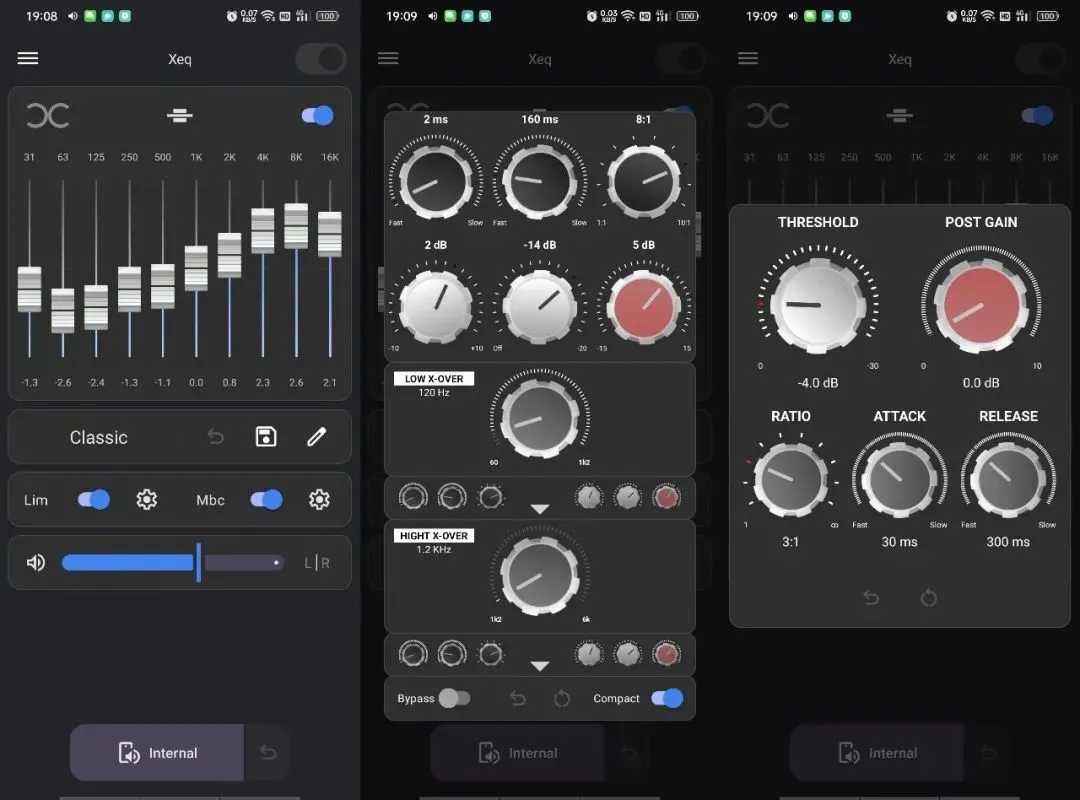The width and height of the screenshot is (1080, 800).
Task: Click the 16K band fader
Action: click(x=330, y=234)
